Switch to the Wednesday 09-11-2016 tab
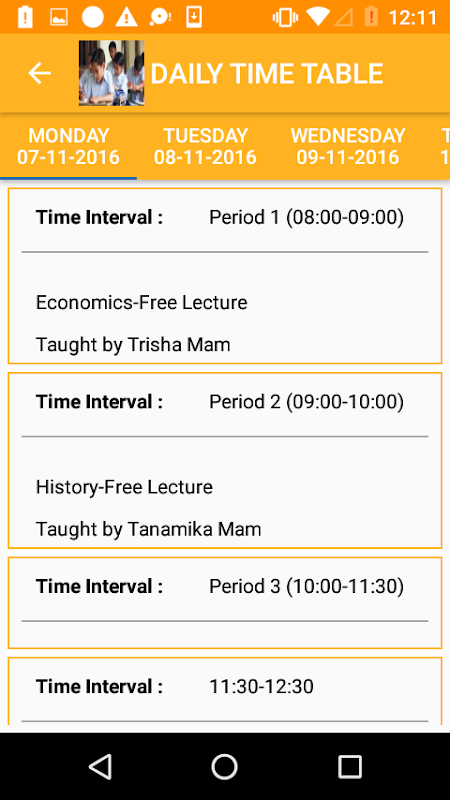450x800 pixels. [x=348, y=146]
